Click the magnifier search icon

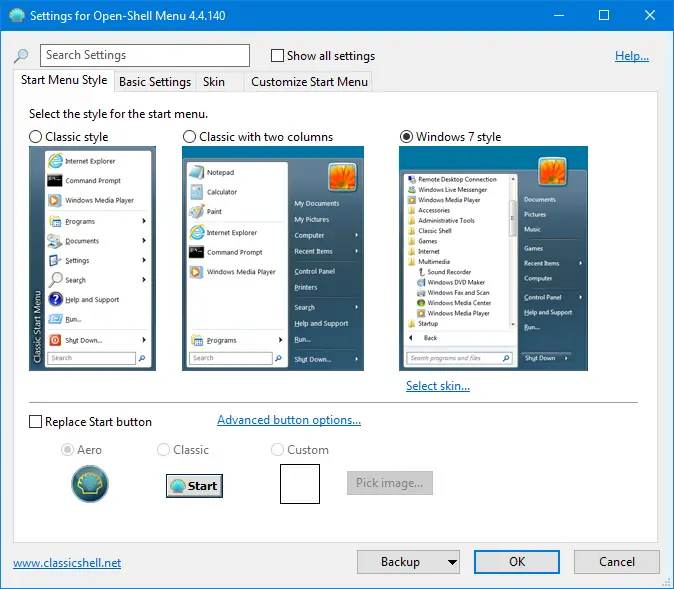(x=21, y=56)
